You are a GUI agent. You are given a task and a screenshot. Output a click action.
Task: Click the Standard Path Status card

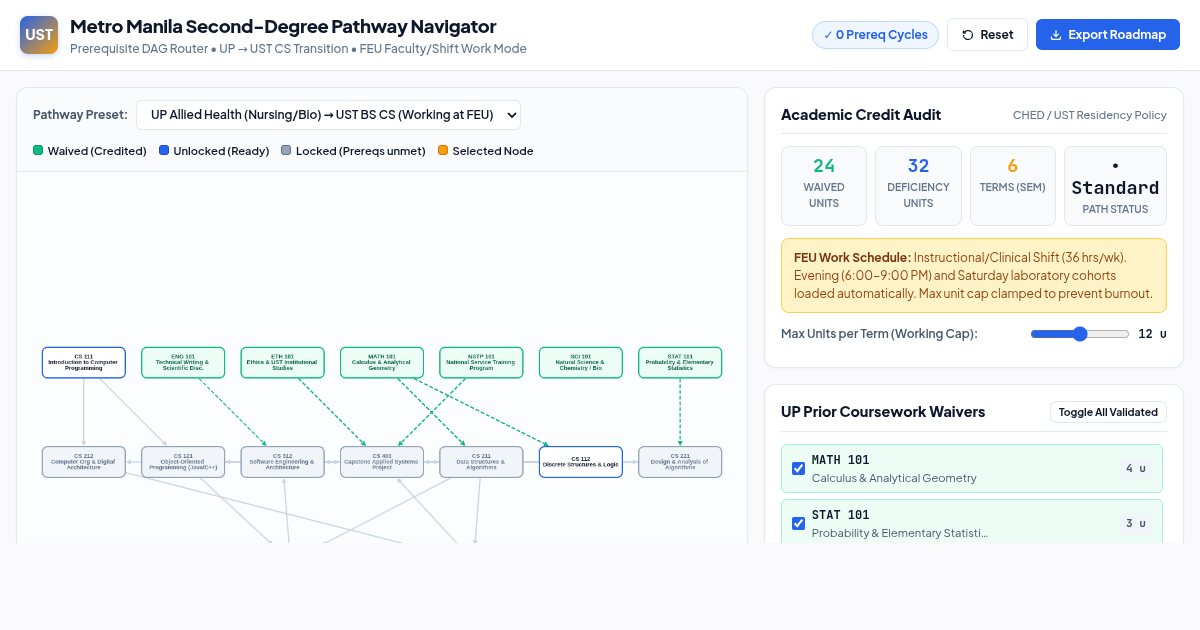[1115, 186]
